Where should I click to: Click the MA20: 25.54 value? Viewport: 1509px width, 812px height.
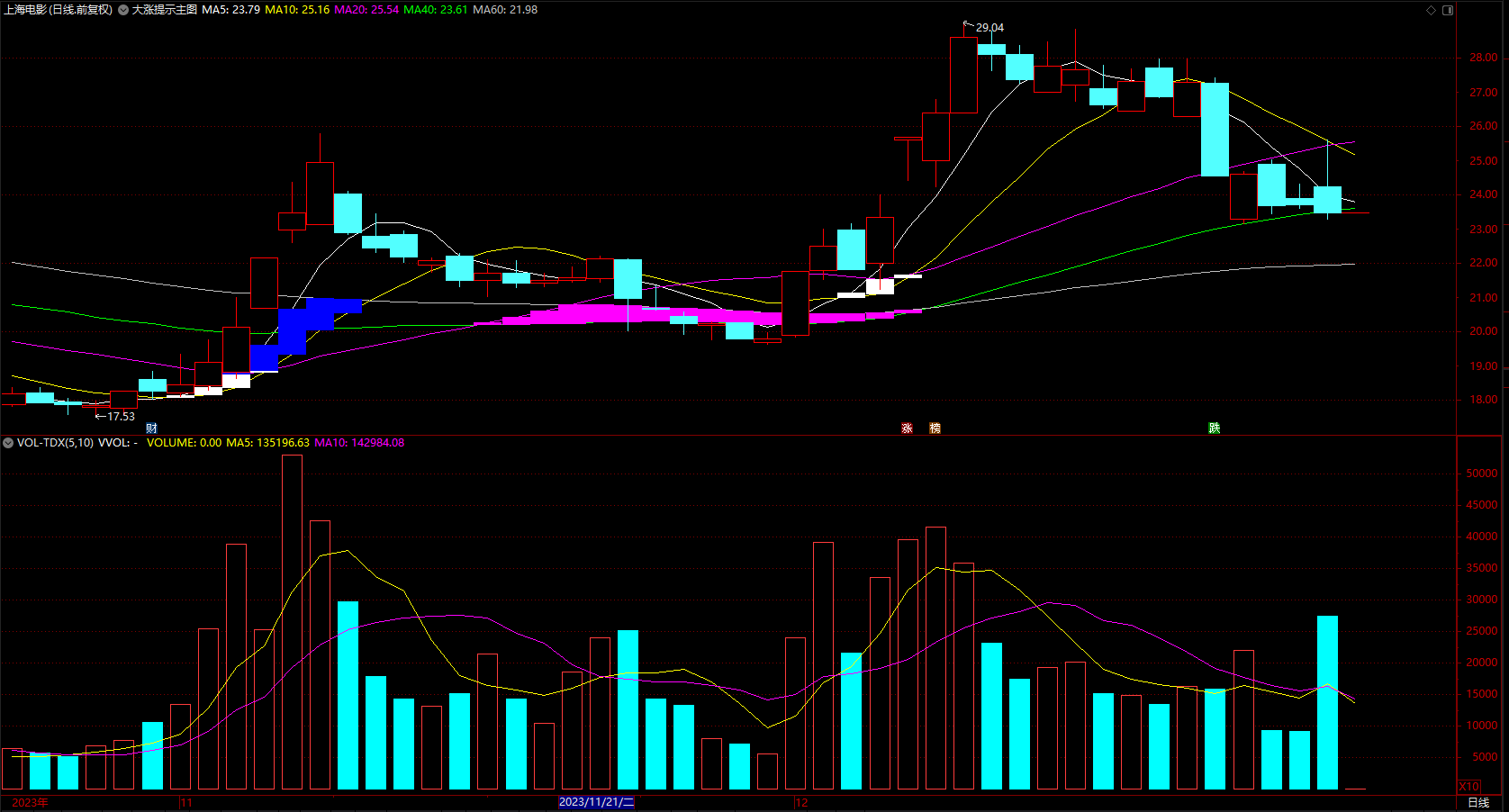(366, 10)
